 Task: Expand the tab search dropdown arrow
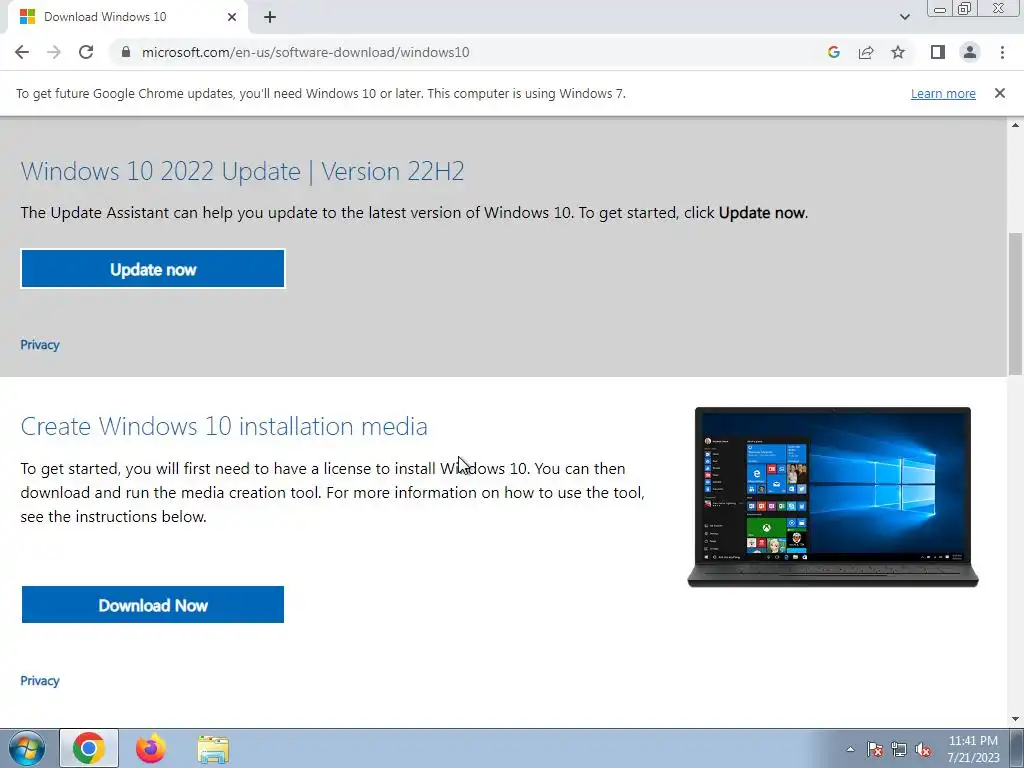904,17
